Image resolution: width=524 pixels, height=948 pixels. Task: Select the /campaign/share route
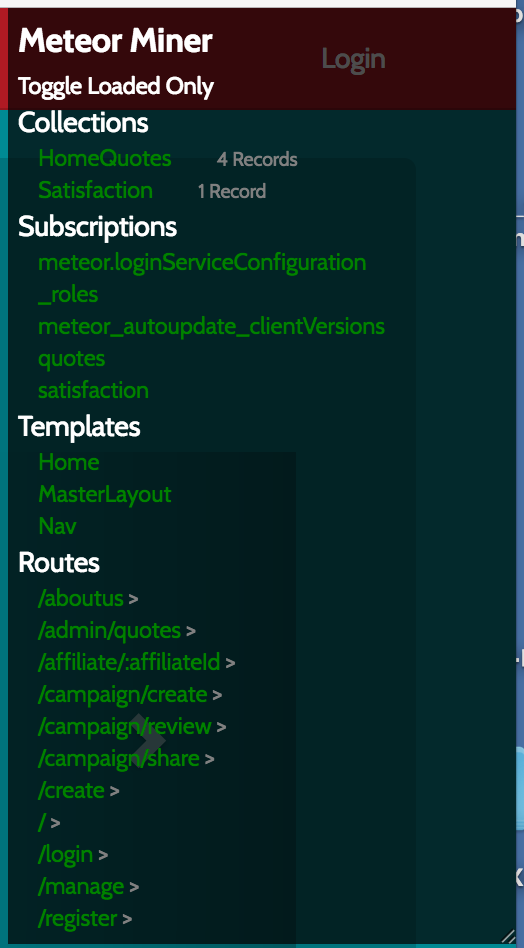(118, 758)
